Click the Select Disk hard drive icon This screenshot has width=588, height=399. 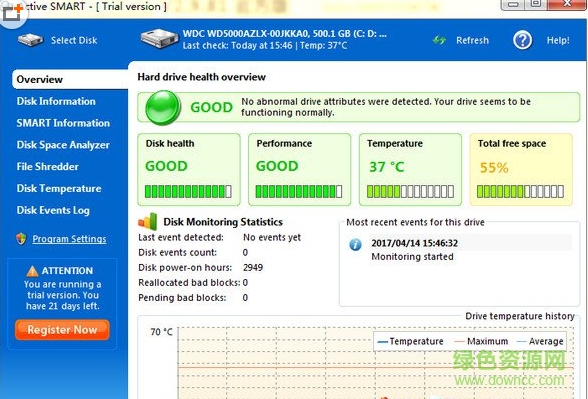click(x=30, y=40)
